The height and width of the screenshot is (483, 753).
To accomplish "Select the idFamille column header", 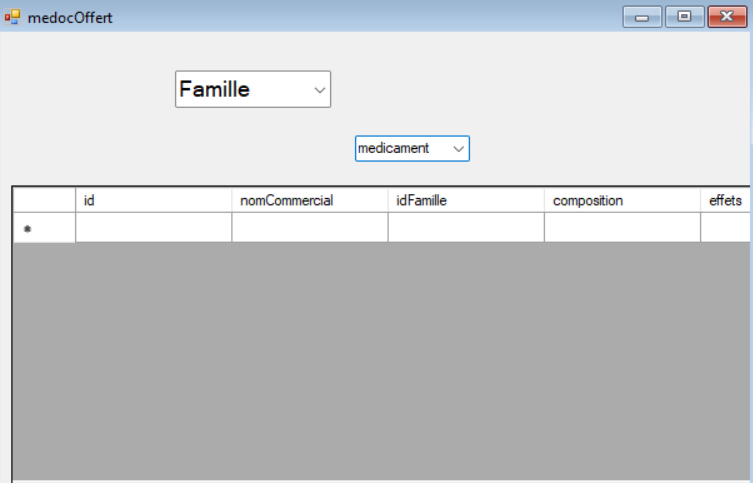I will (x=465, y=200).
